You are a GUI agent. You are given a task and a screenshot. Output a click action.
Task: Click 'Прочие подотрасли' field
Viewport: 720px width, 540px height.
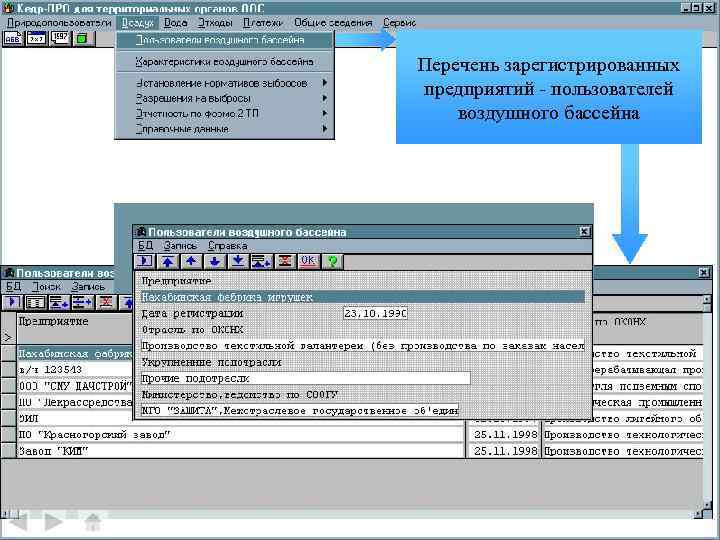tap(305, 378)
